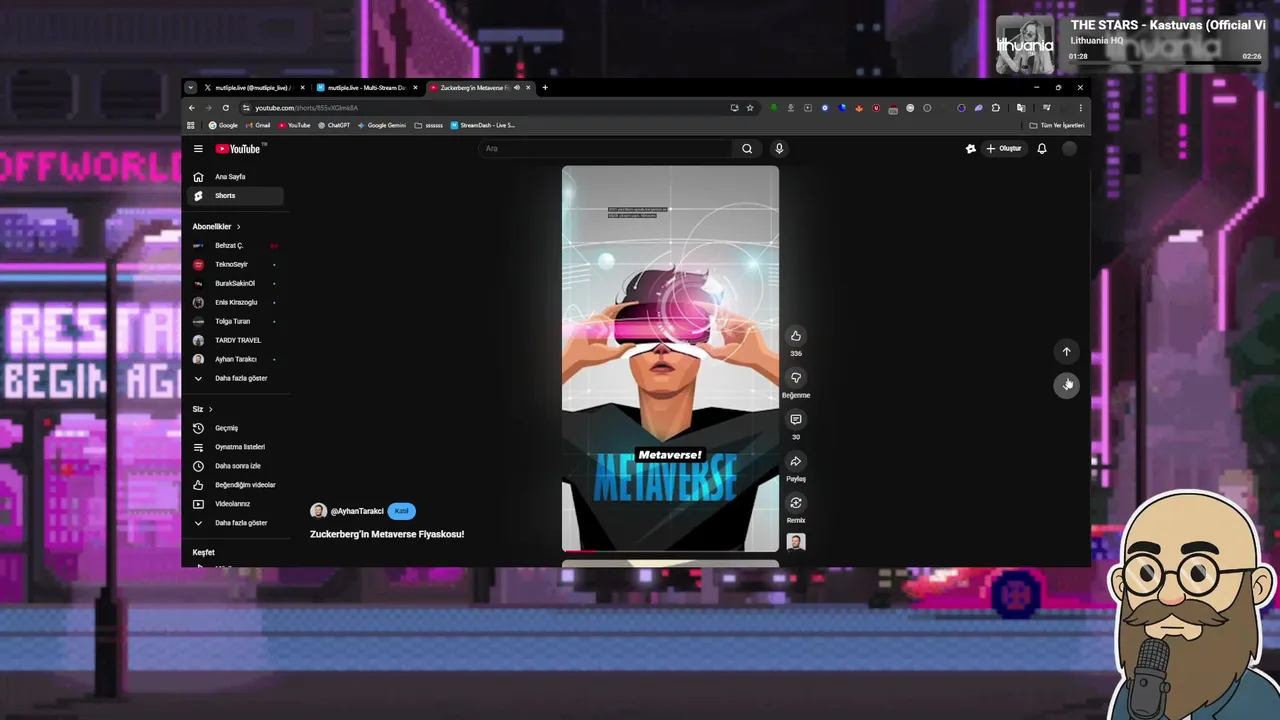
Task: Go forward in the browser
Action: point(208,108)
